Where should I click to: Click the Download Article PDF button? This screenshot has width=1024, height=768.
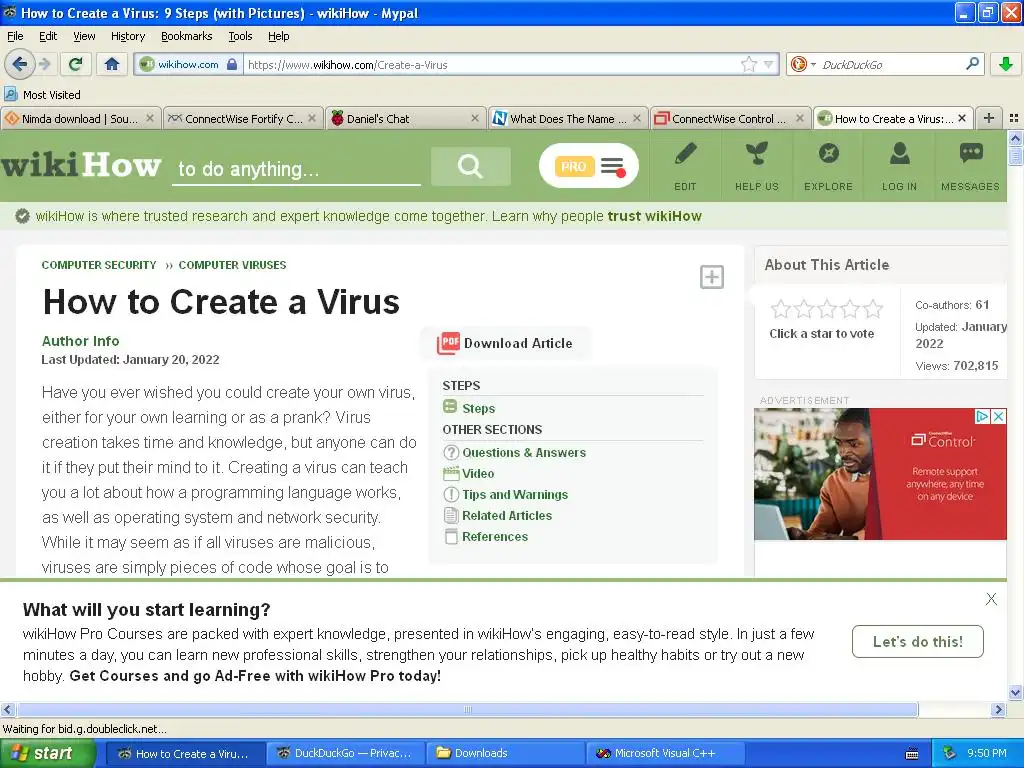coord(504,343)
